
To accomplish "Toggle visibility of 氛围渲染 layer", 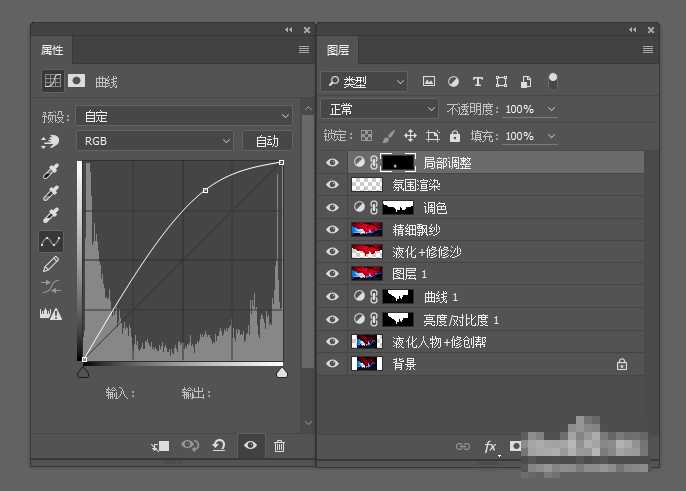I will tap(333, 185).
